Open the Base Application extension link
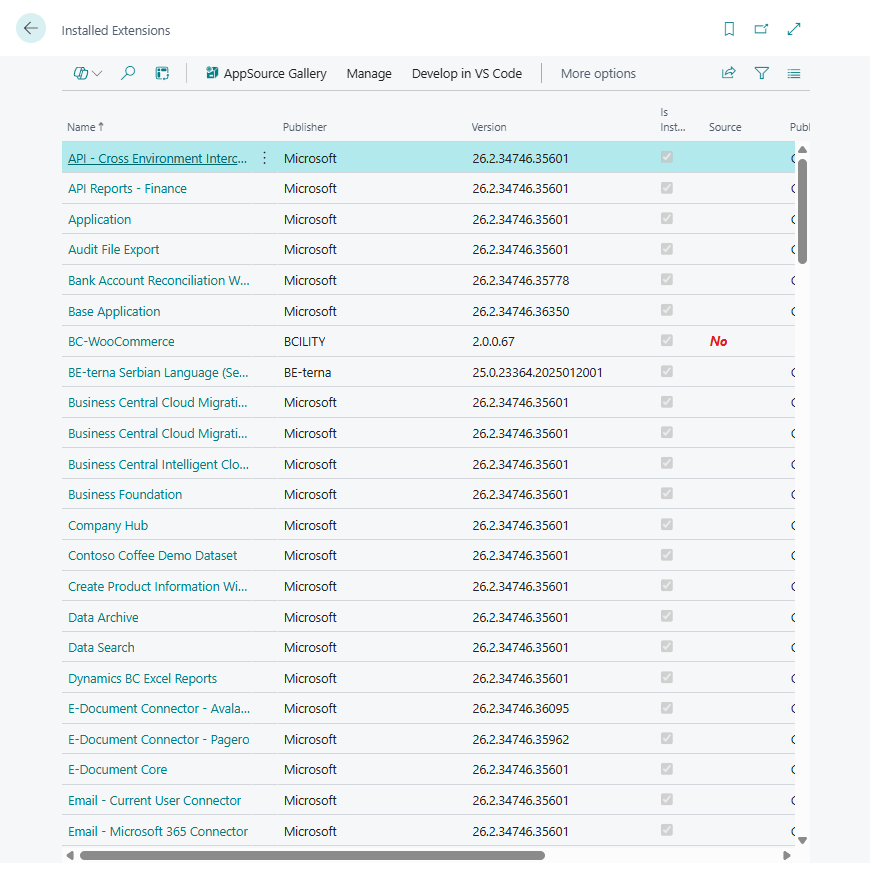Image resolution: width=870 pixels, height=885 pixels. pos(113,310)
